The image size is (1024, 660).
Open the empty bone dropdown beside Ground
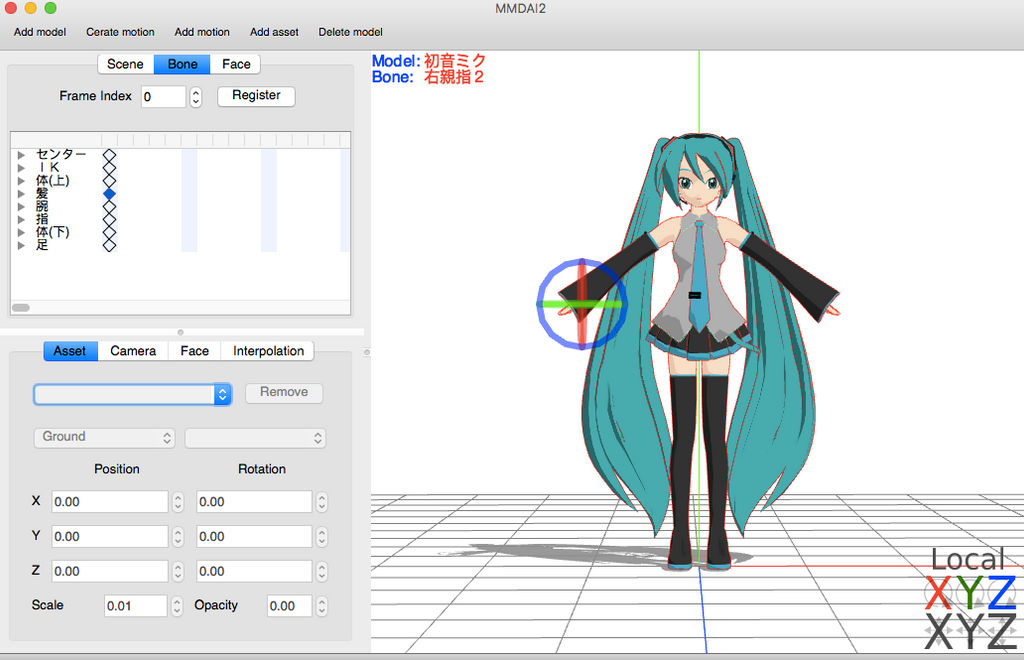coord(255,438)
